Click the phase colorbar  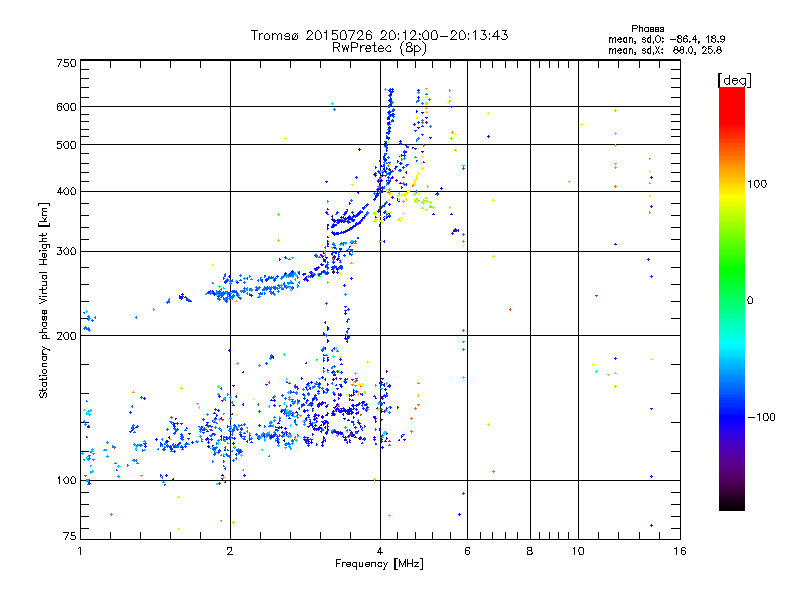tap(732, 299)
